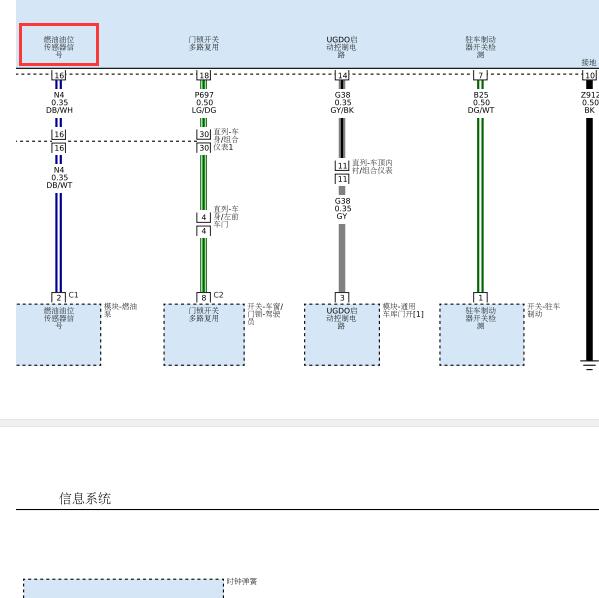Click the 直列-车顶内衬/组合仪表 connector label
599x598 pixels.
(372, 167)
